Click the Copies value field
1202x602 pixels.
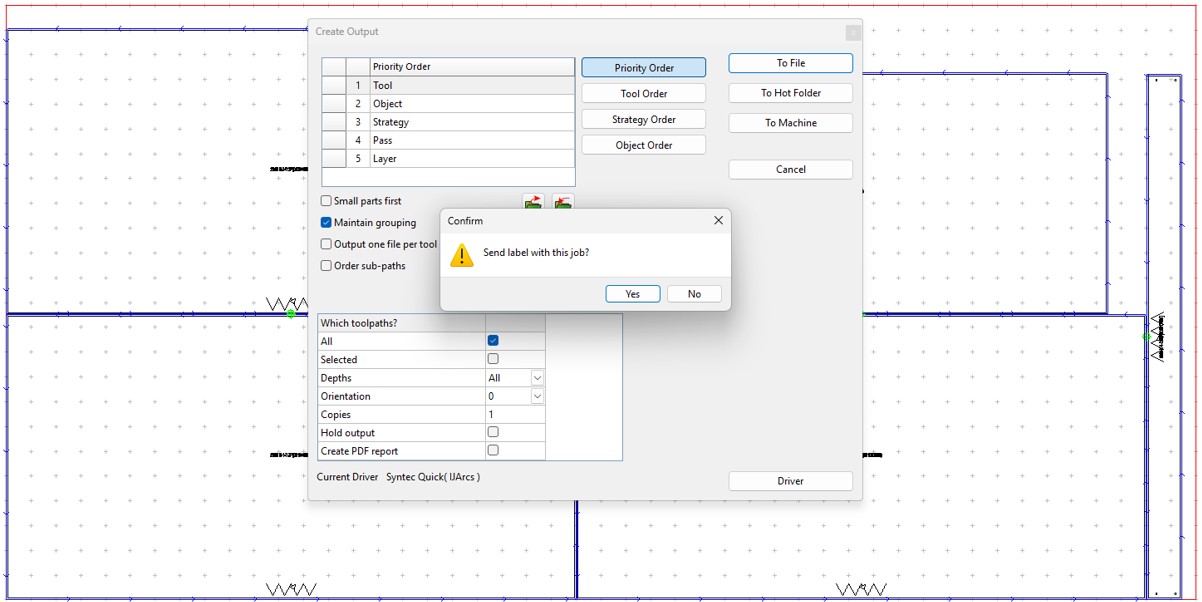coord(514,415)
